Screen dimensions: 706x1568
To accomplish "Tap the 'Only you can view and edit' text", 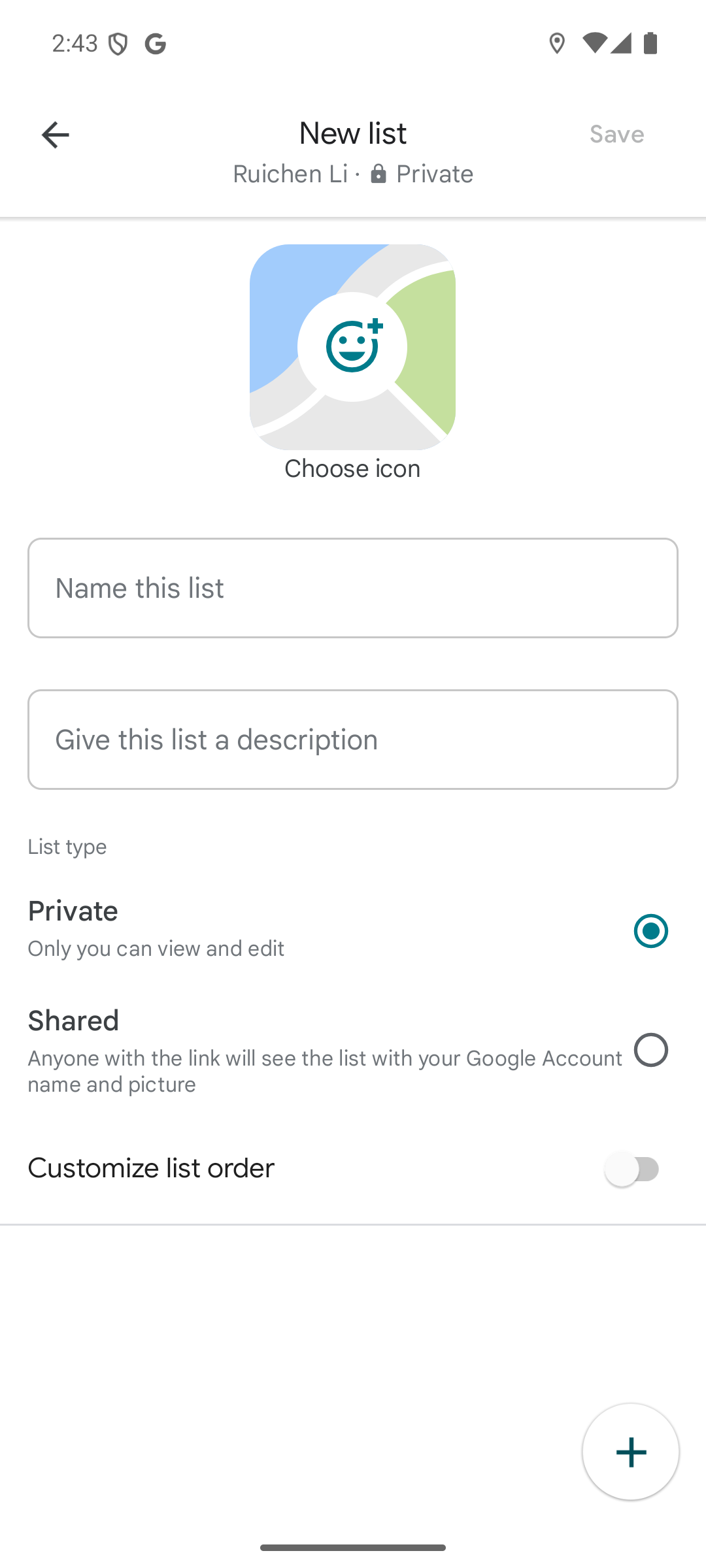I will click(x=156, y=949).
